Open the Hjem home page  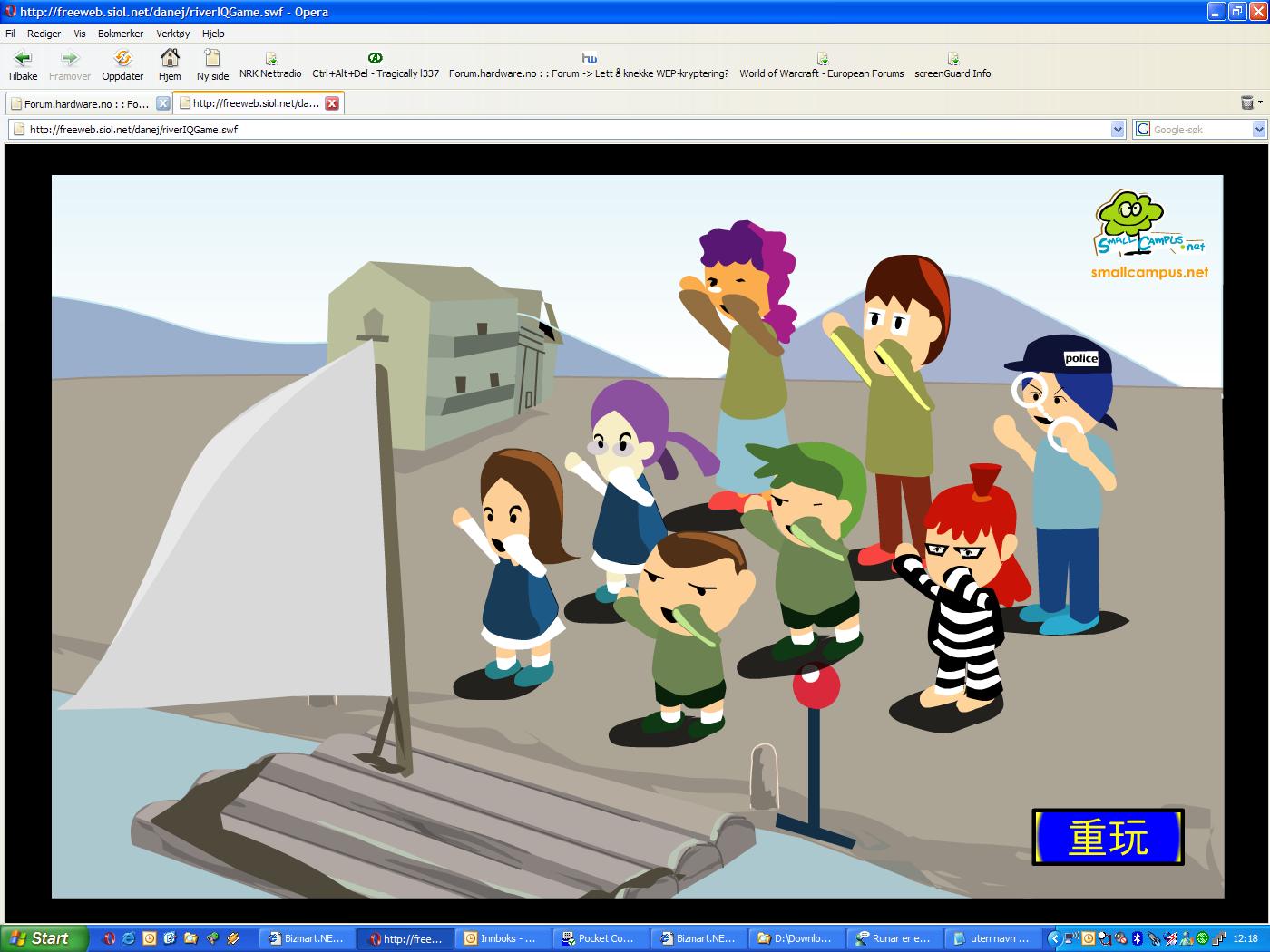coord(170,65)
